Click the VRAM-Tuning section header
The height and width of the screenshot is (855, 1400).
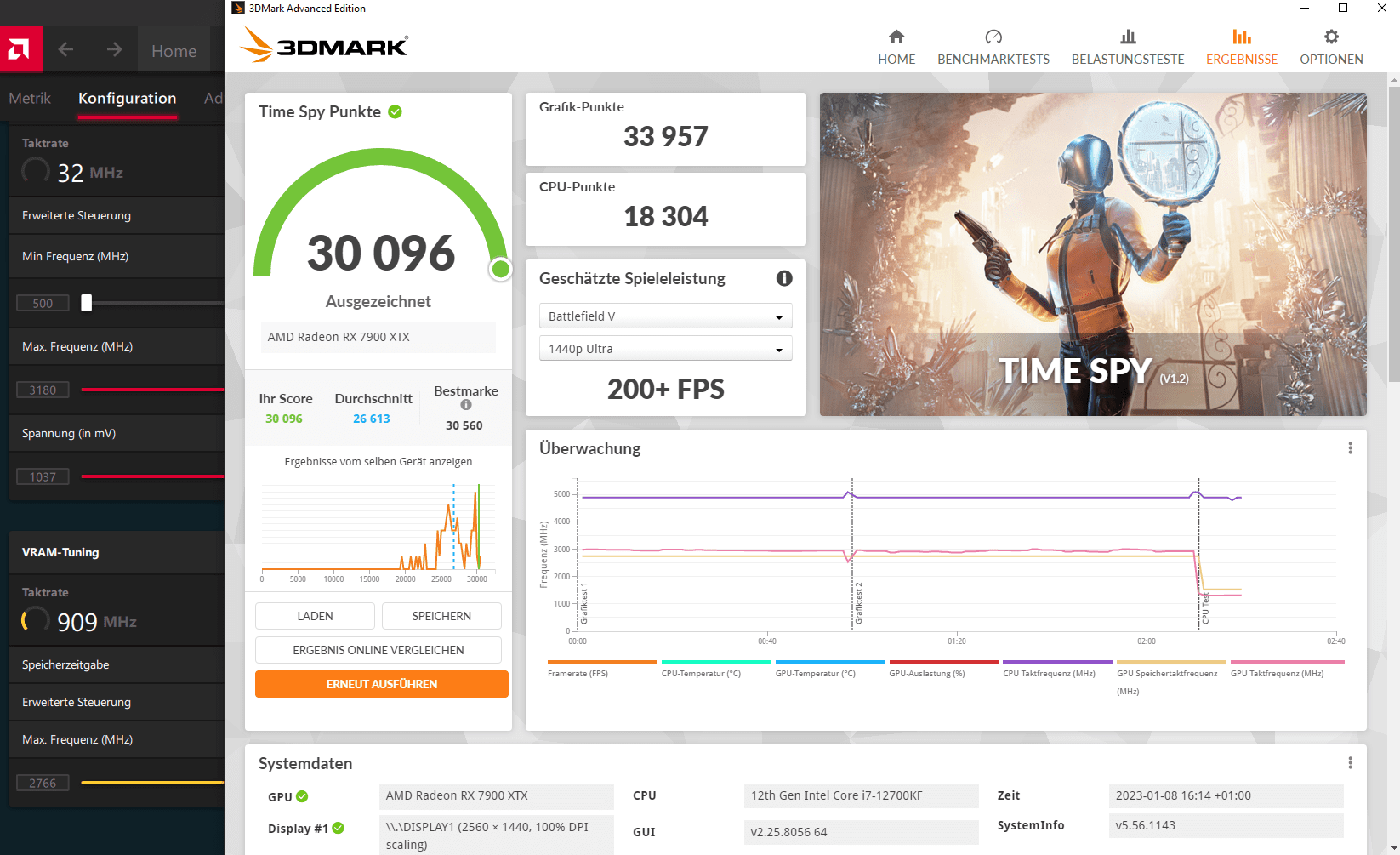point(117,552)
